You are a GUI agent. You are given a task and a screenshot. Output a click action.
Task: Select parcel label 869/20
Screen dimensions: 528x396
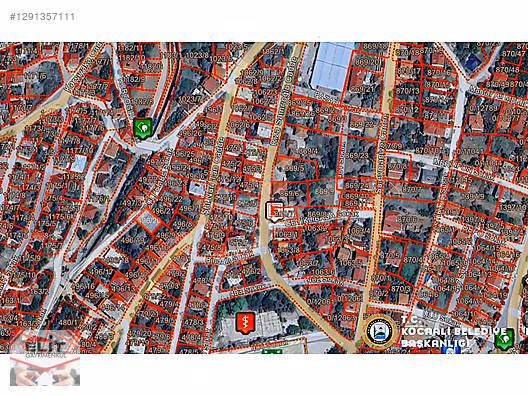[367, 62]
